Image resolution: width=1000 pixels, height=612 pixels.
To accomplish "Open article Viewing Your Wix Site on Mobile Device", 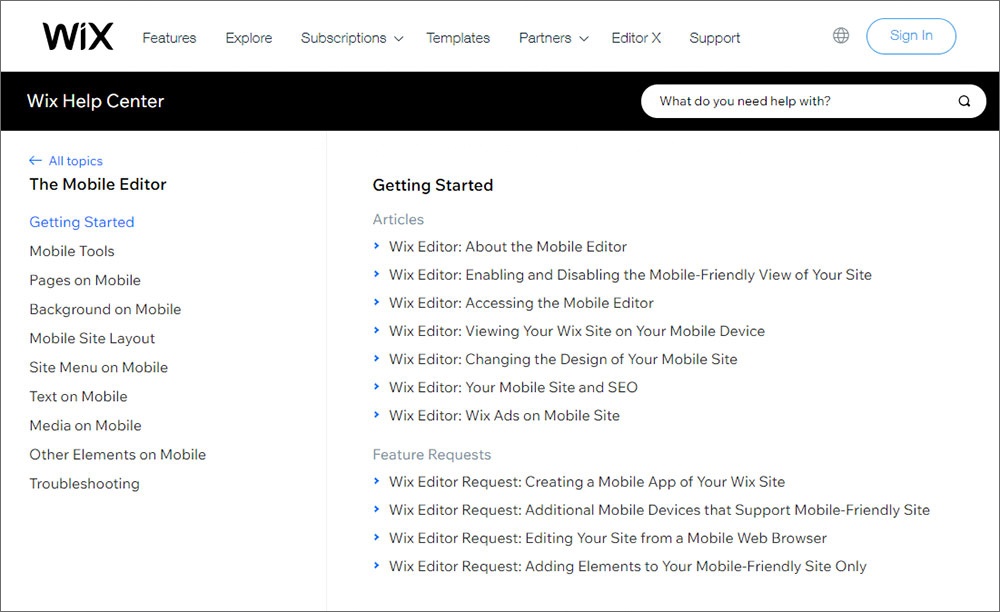I will pyautogui.click(x=577, y=331).
